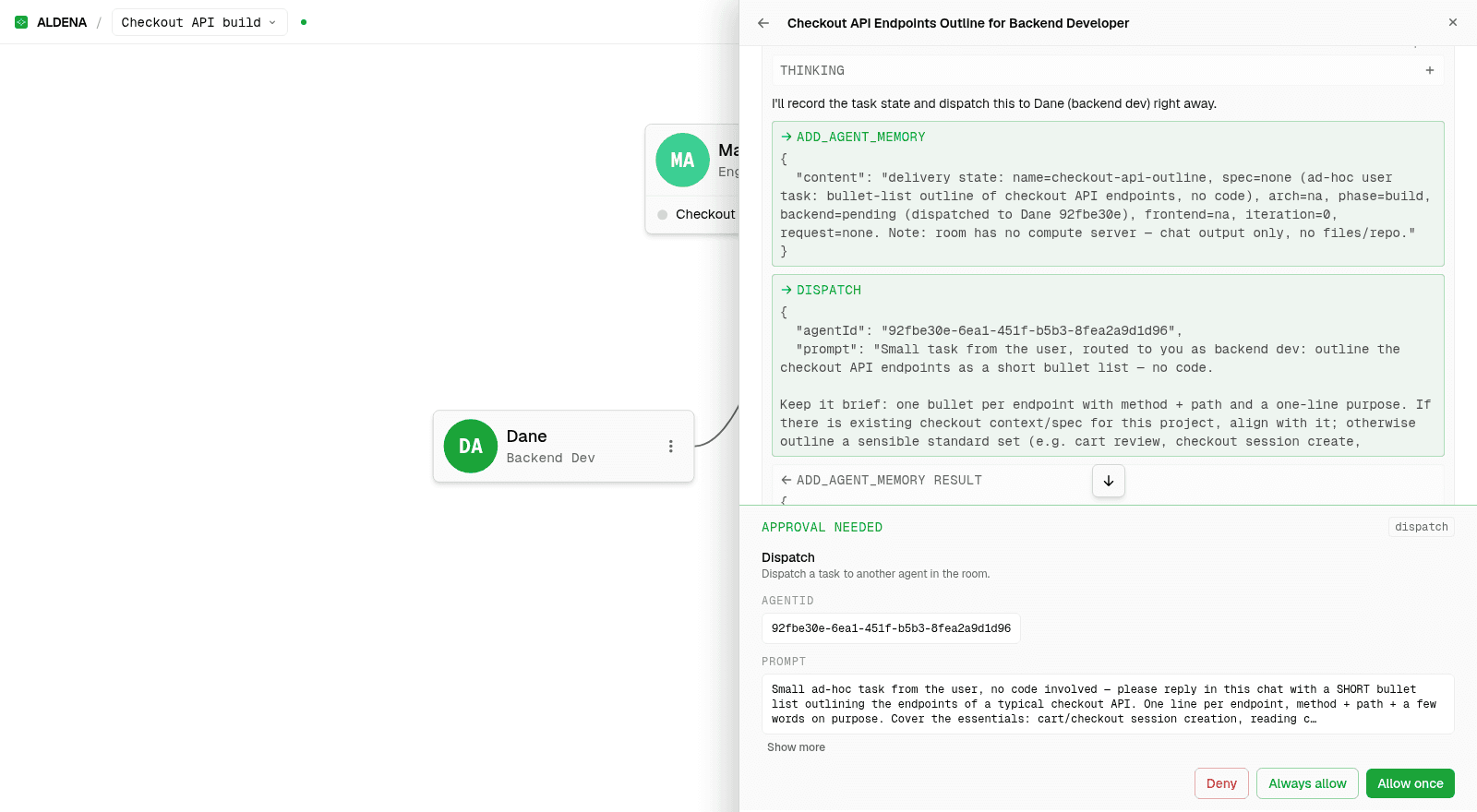Approve with Allow once button
This screenshot has width=1477, height=812.
coord(1410,783)
